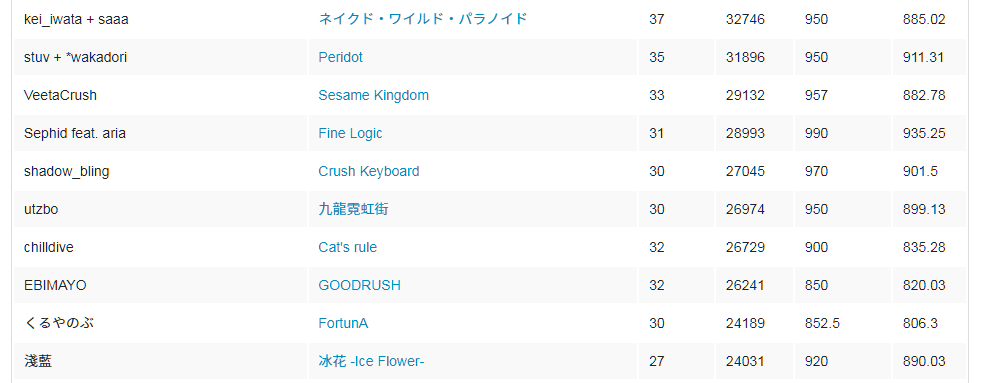Select the くるやのぶ artist cell
Image resolution: width=989 pixels, height=383 pixels.
pyautogui.click(x=160, y=323)
